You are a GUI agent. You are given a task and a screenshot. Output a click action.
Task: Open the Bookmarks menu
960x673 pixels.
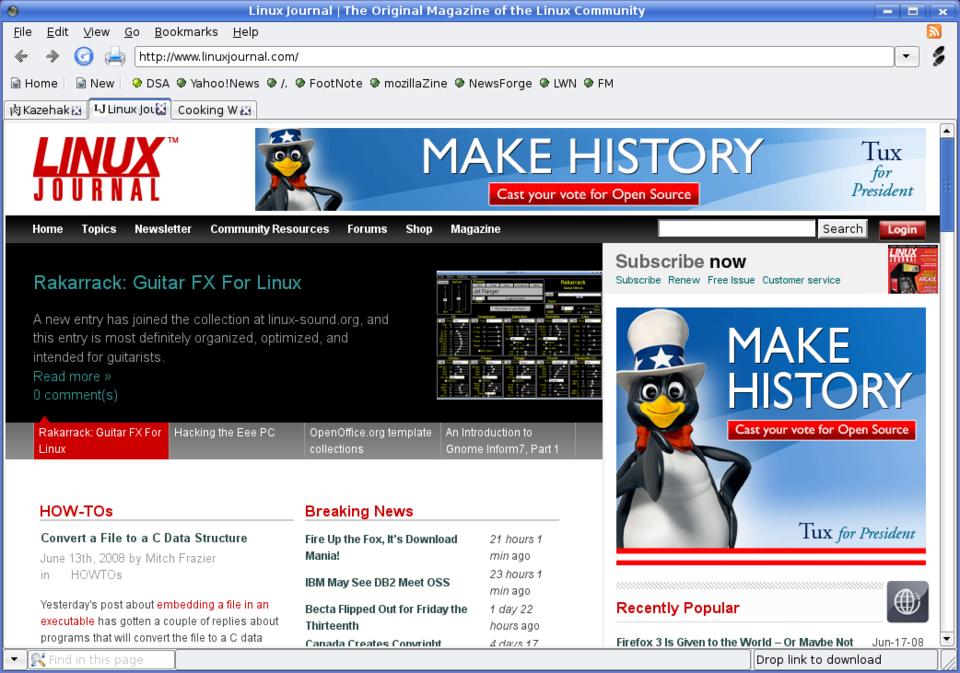(x=186, y=32)
